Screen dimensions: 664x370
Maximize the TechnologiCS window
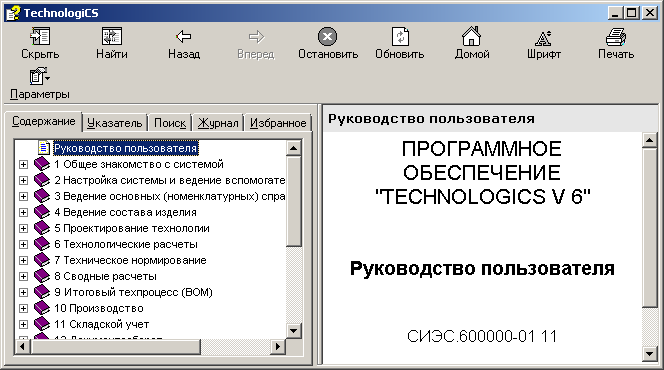[631, 13]
